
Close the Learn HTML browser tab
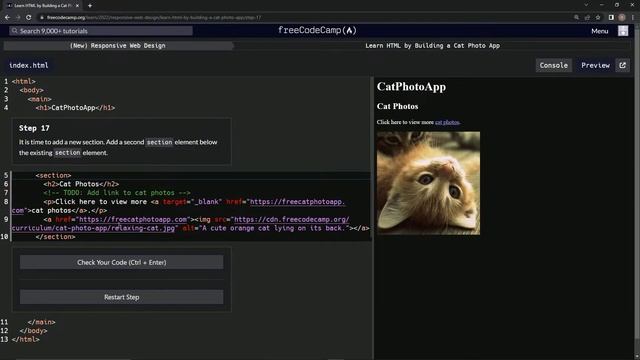[77, 6]
